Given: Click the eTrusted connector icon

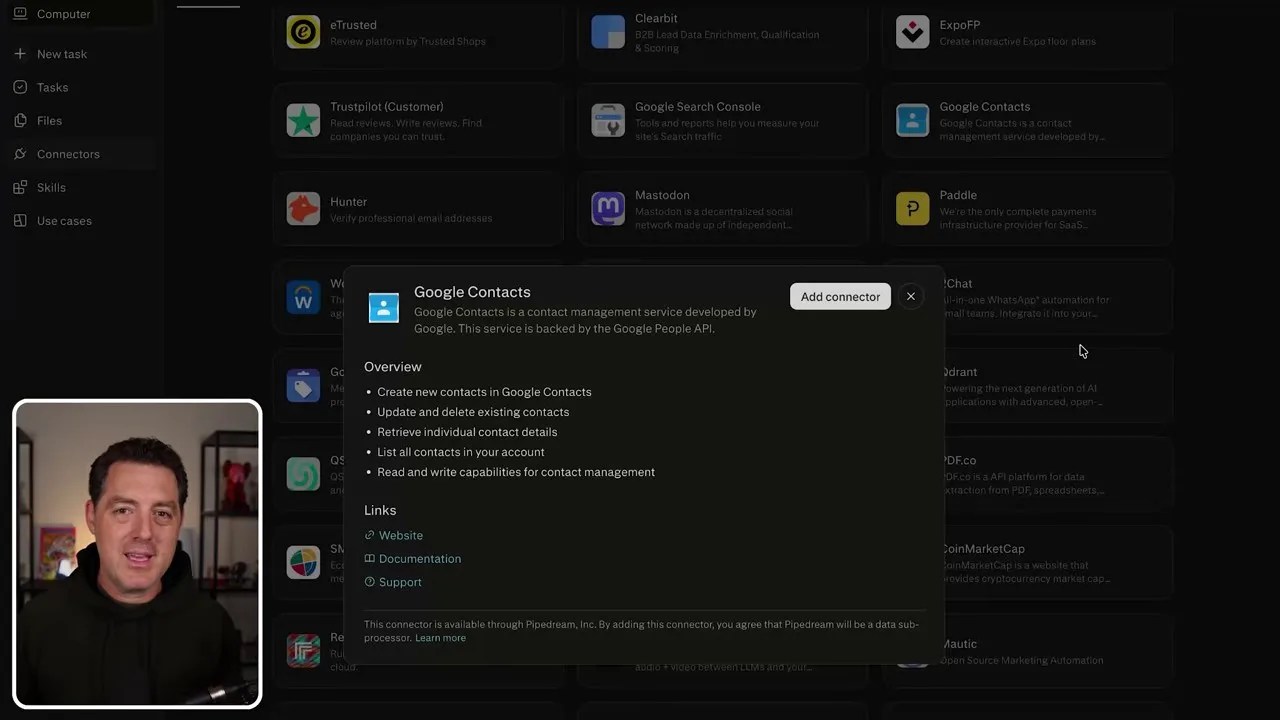Looking at the screenshot, I should pyautogui.click(x=303, y=32).
